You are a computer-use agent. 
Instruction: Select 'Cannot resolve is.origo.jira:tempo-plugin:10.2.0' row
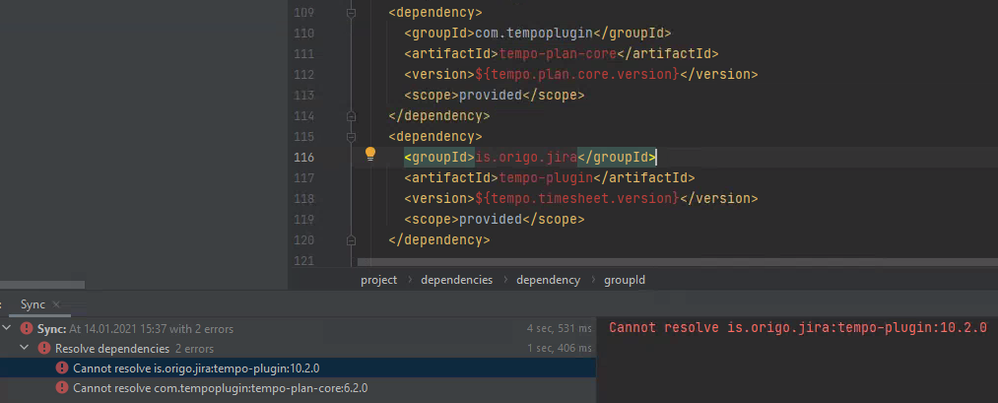[x=298, y=368]
